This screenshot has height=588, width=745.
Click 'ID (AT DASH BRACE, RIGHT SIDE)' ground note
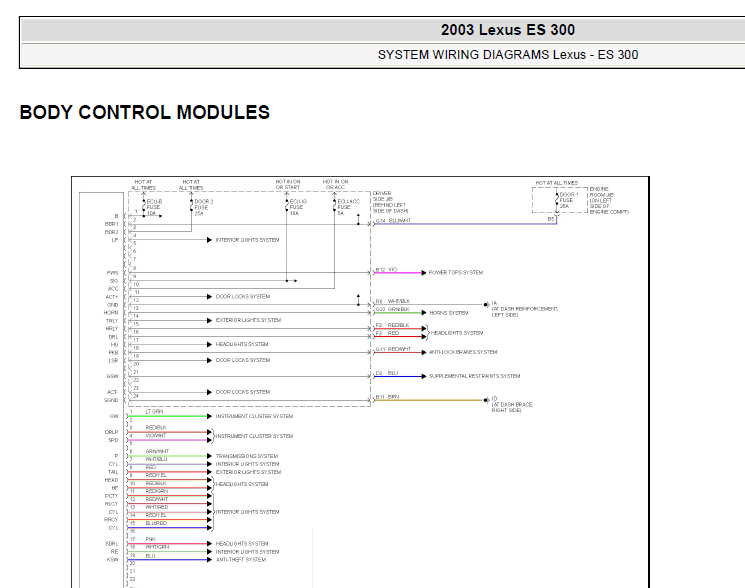point(512,404)
